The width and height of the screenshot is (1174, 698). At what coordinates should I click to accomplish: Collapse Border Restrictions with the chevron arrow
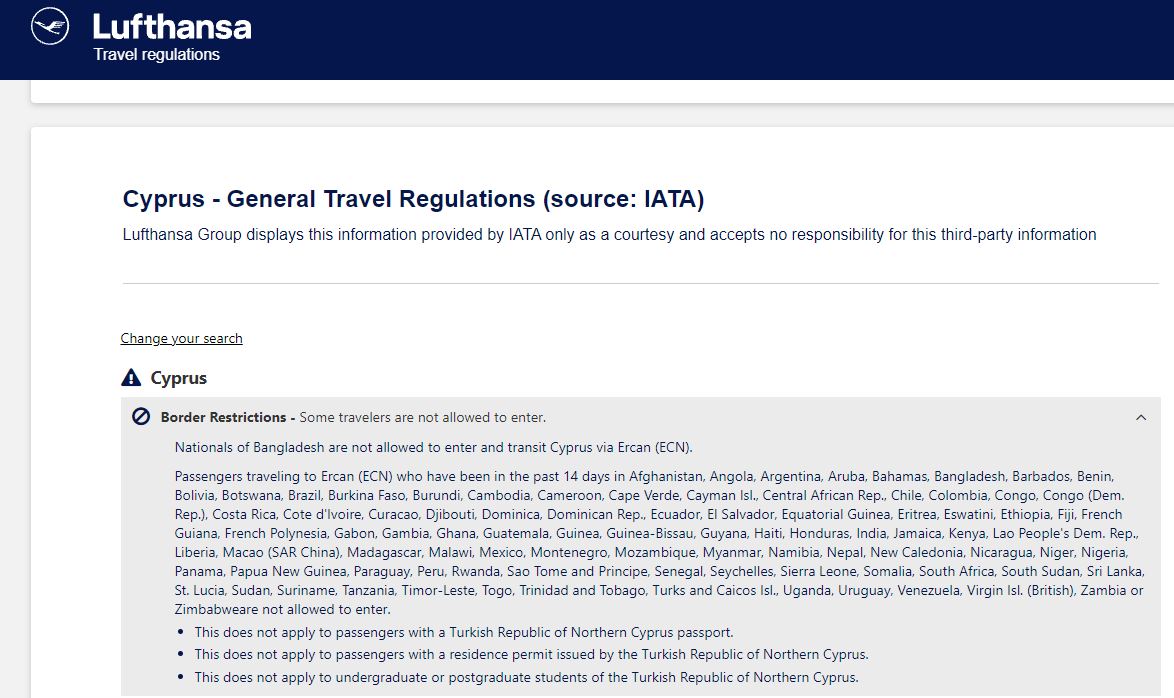pyautogui.click(x=1141, y=417)
